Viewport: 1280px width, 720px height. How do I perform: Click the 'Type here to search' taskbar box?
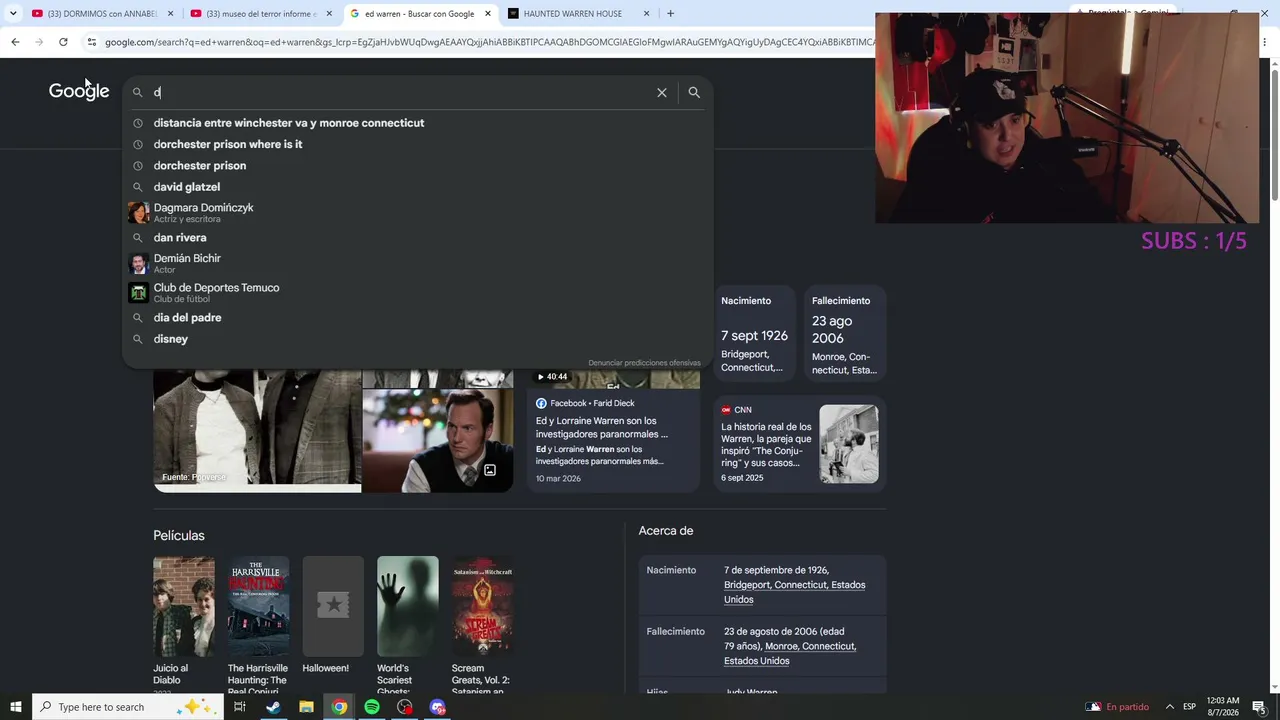127,707
